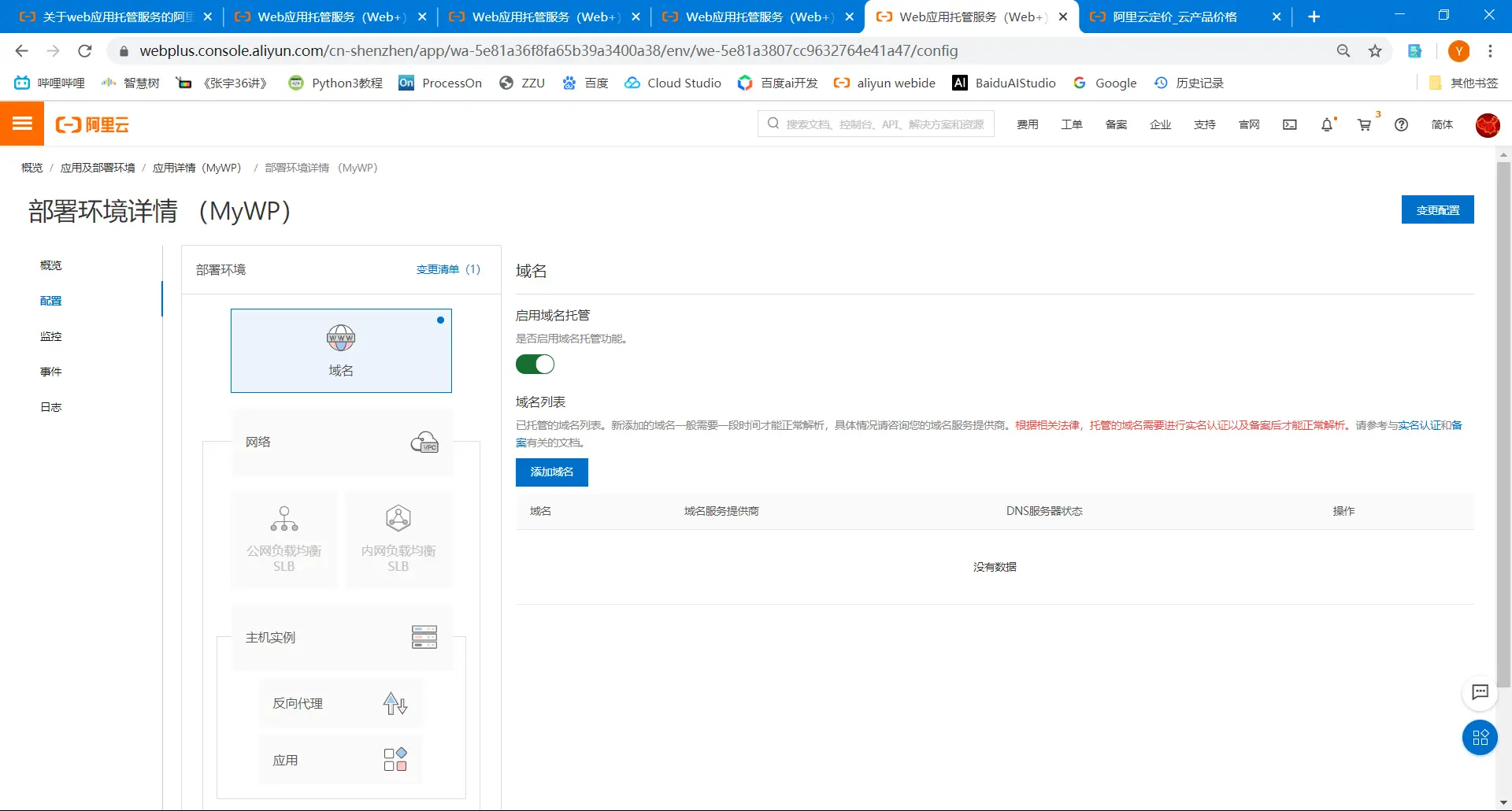
Task: Select the 主机实例 host instance card
Action: pos(342,637)
